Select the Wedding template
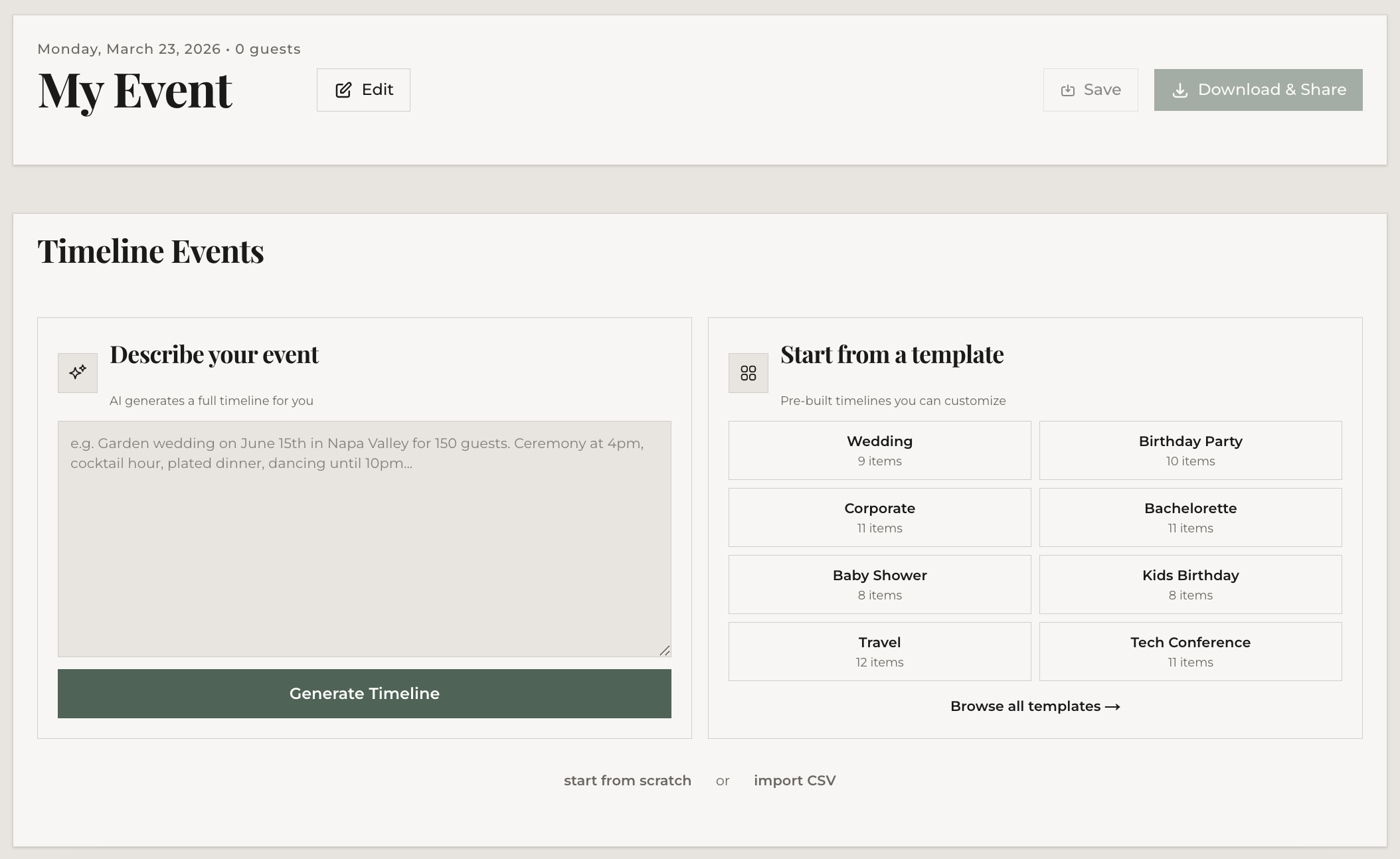Viewport: 1400px width, 859px height. coord(879,450)
